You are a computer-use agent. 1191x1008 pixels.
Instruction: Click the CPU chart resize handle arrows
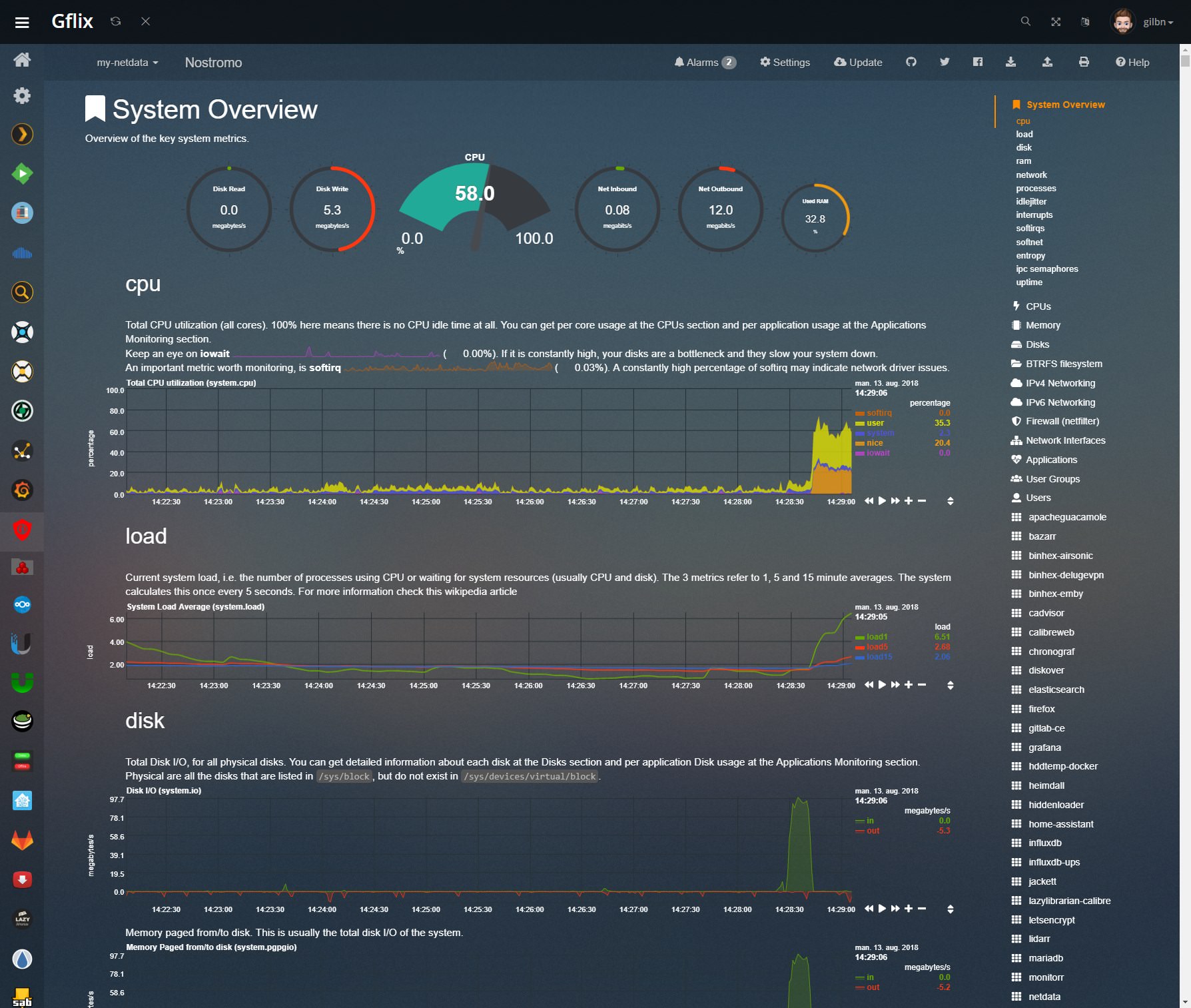pyautogui.click(x=950, y=501)
